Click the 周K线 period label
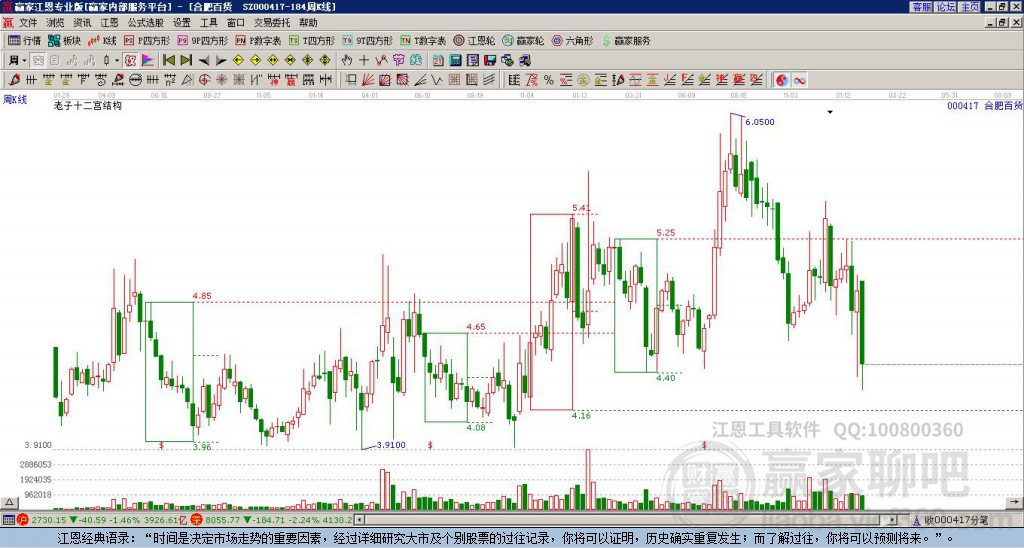1024x548 pixels. [x=15, y=100]
